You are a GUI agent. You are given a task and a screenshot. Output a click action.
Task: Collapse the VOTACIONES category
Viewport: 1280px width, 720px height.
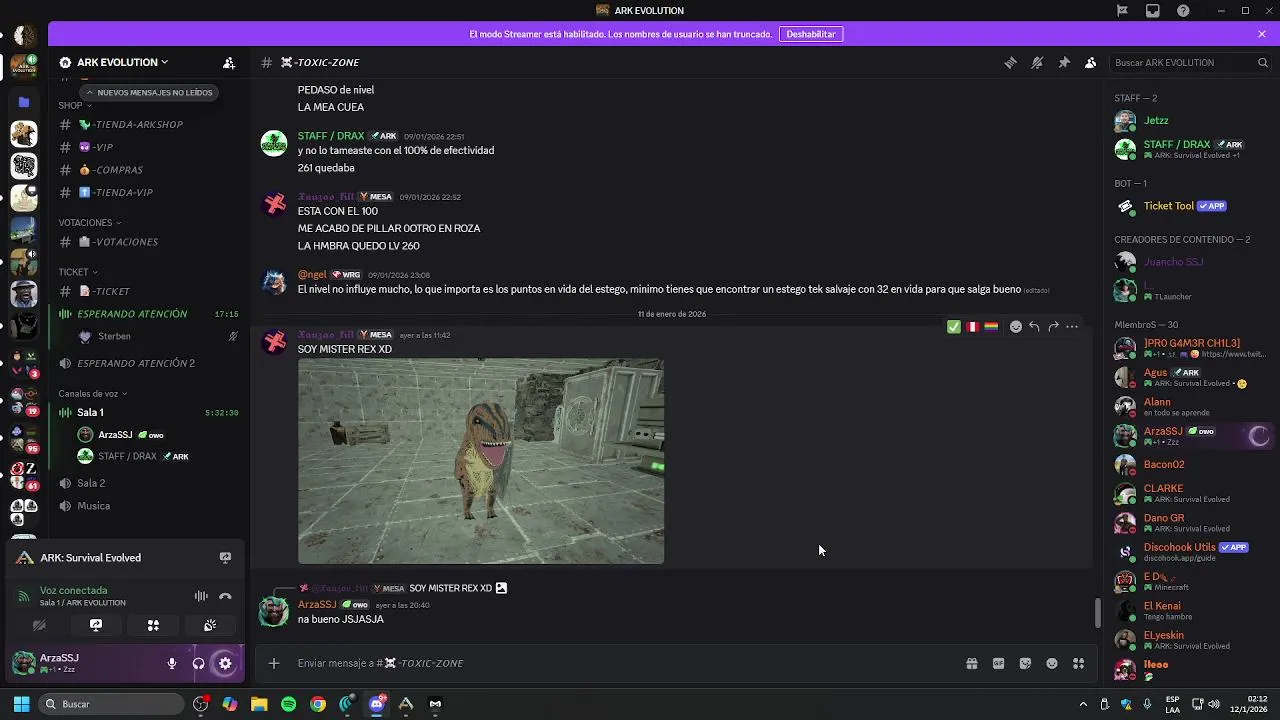point(89,222)
